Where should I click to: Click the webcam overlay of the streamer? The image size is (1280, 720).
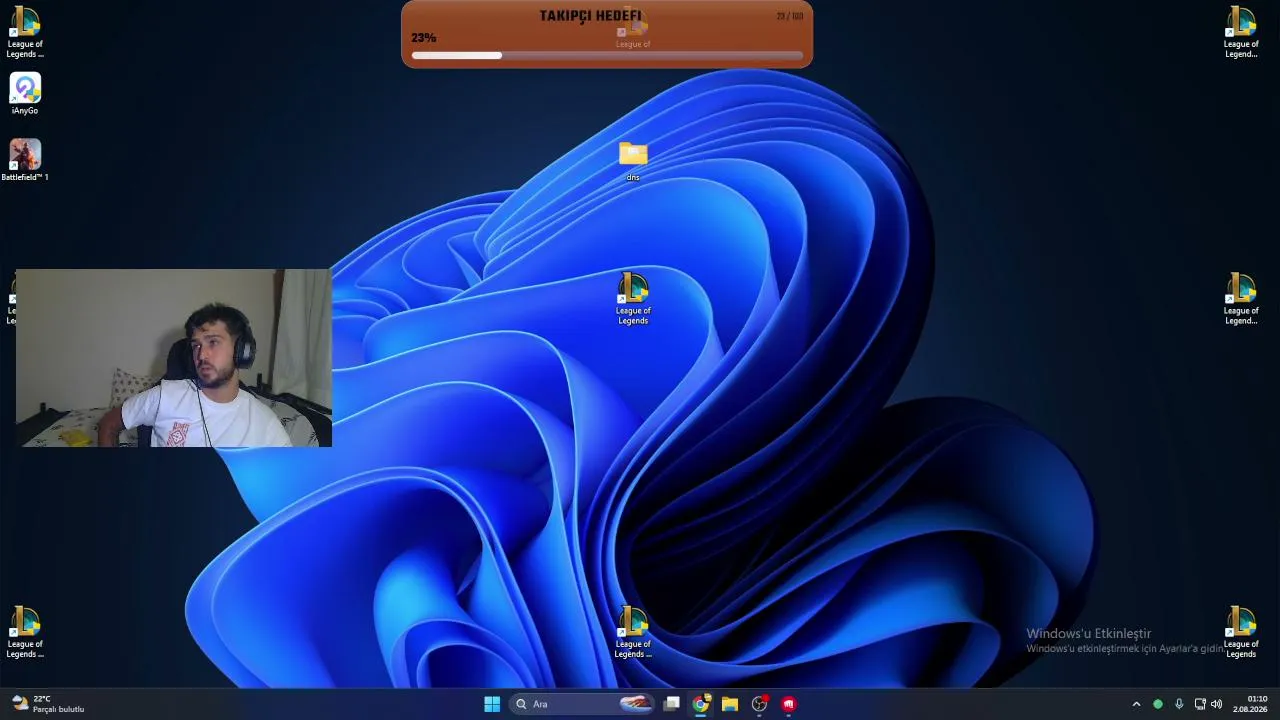174,357
